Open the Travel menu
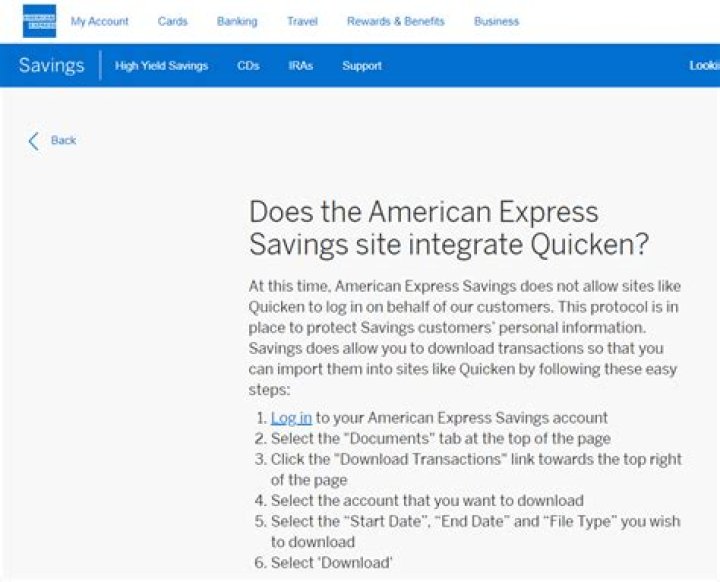This screenshot has width=720, height=582. [x=302, y=22]
